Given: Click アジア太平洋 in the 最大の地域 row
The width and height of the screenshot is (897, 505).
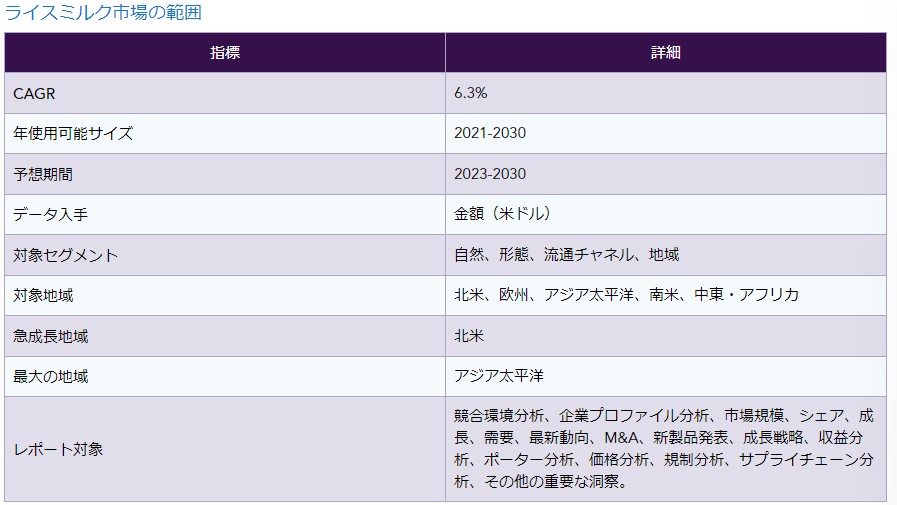Looking at the screenshot, I should [x=499, y=376].
